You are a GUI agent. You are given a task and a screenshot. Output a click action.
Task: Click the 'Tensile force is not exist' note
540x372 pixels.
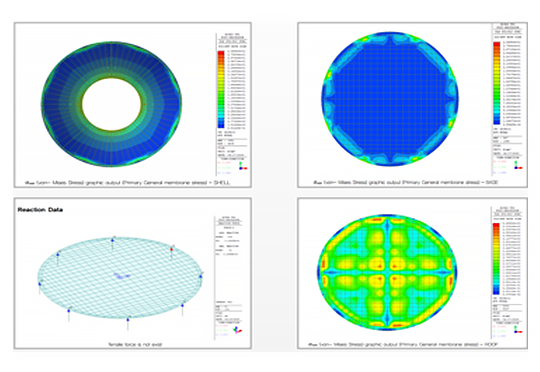135,344
